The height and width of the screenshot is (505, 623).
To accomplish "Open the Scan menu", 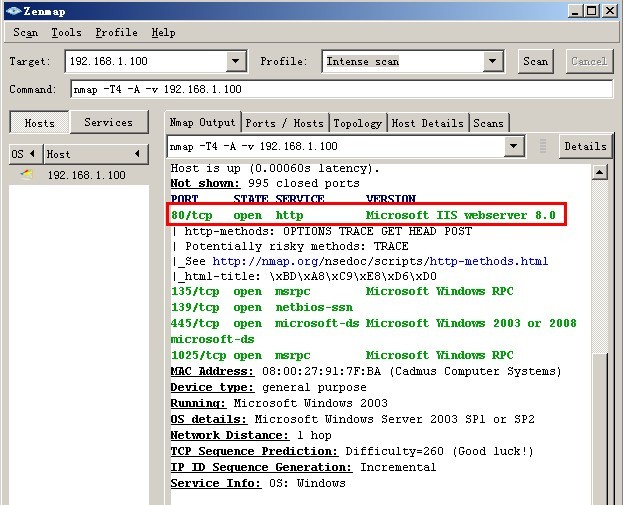I will pyautogui.click(x=25, y=33).
